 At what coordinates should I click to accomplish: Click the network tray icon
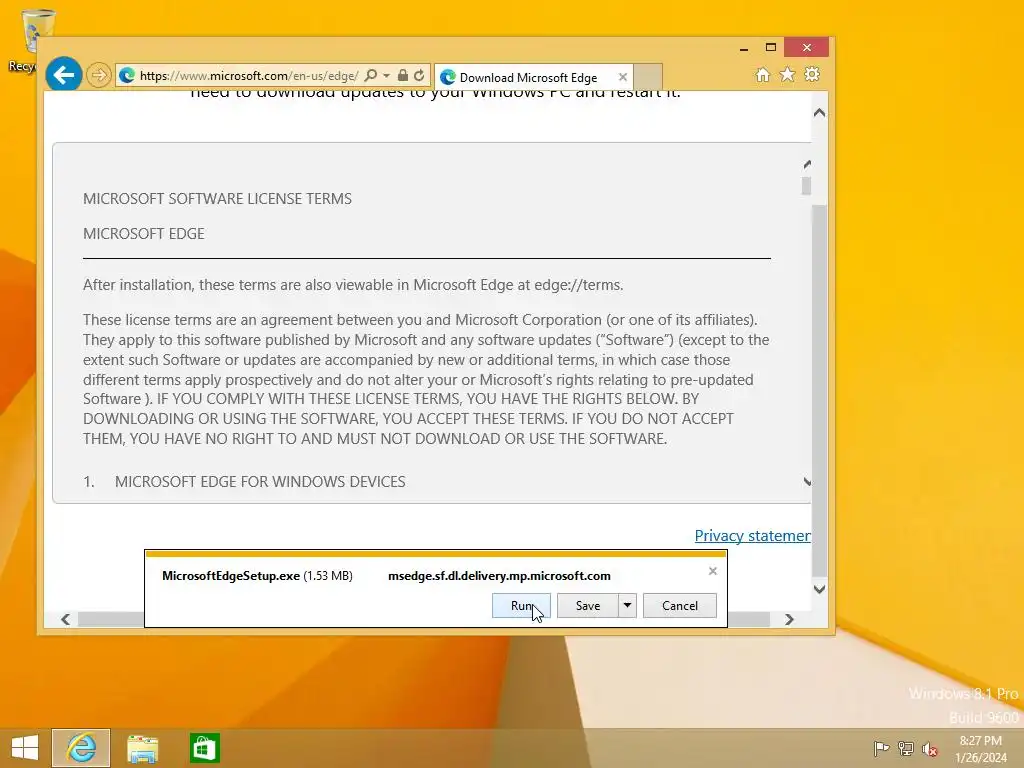point(905,748)
